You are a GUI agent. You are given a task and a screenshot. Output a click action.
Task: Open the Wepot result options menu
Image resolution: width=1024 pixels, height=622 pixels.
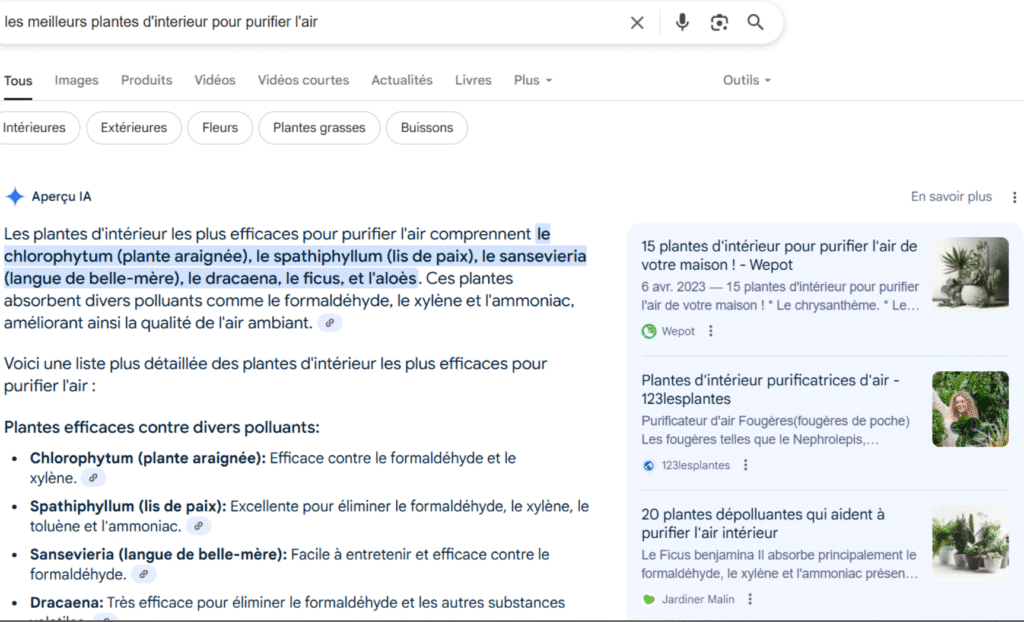click(x=711, y=331)
